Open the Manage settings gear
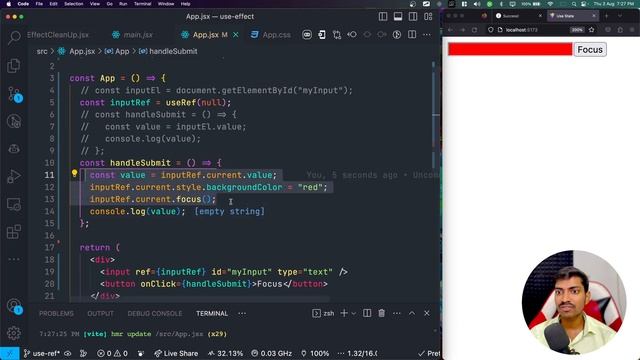 [x=14, y=333]
